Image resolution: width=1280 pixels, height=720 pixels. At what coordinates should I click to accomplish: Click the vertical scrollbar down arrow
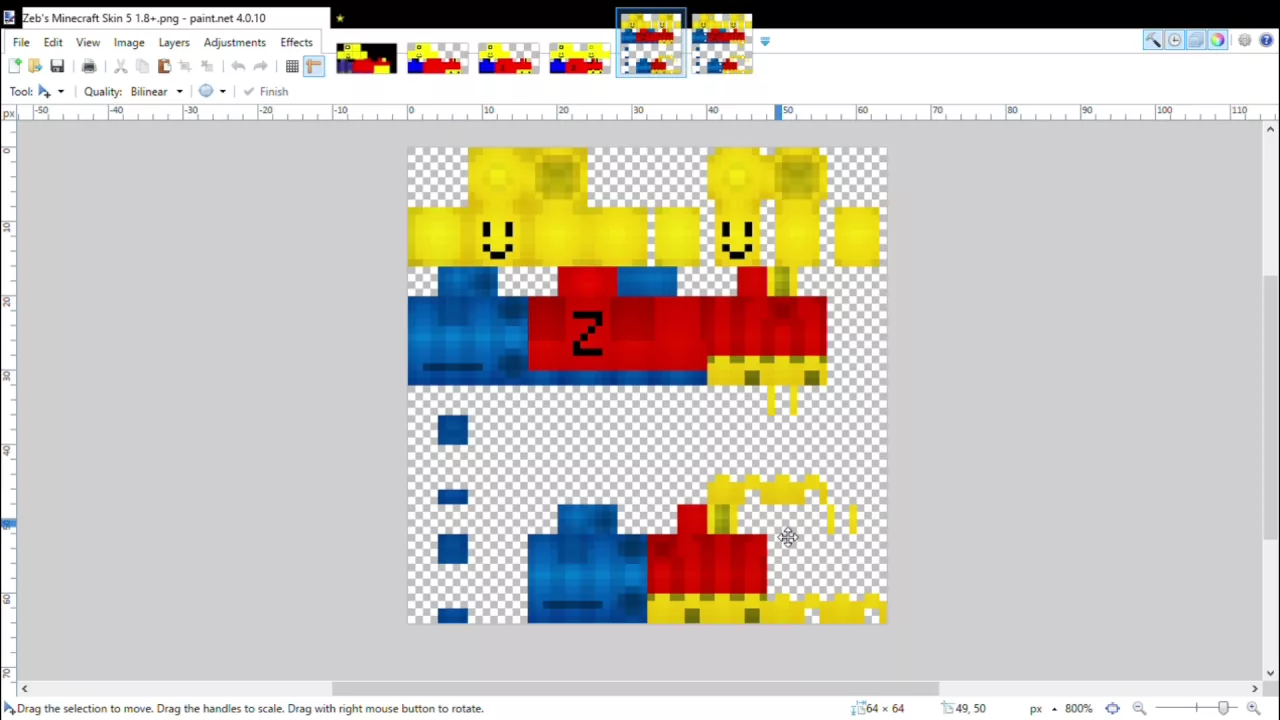pyautogui.click(x=1271, y=673)
